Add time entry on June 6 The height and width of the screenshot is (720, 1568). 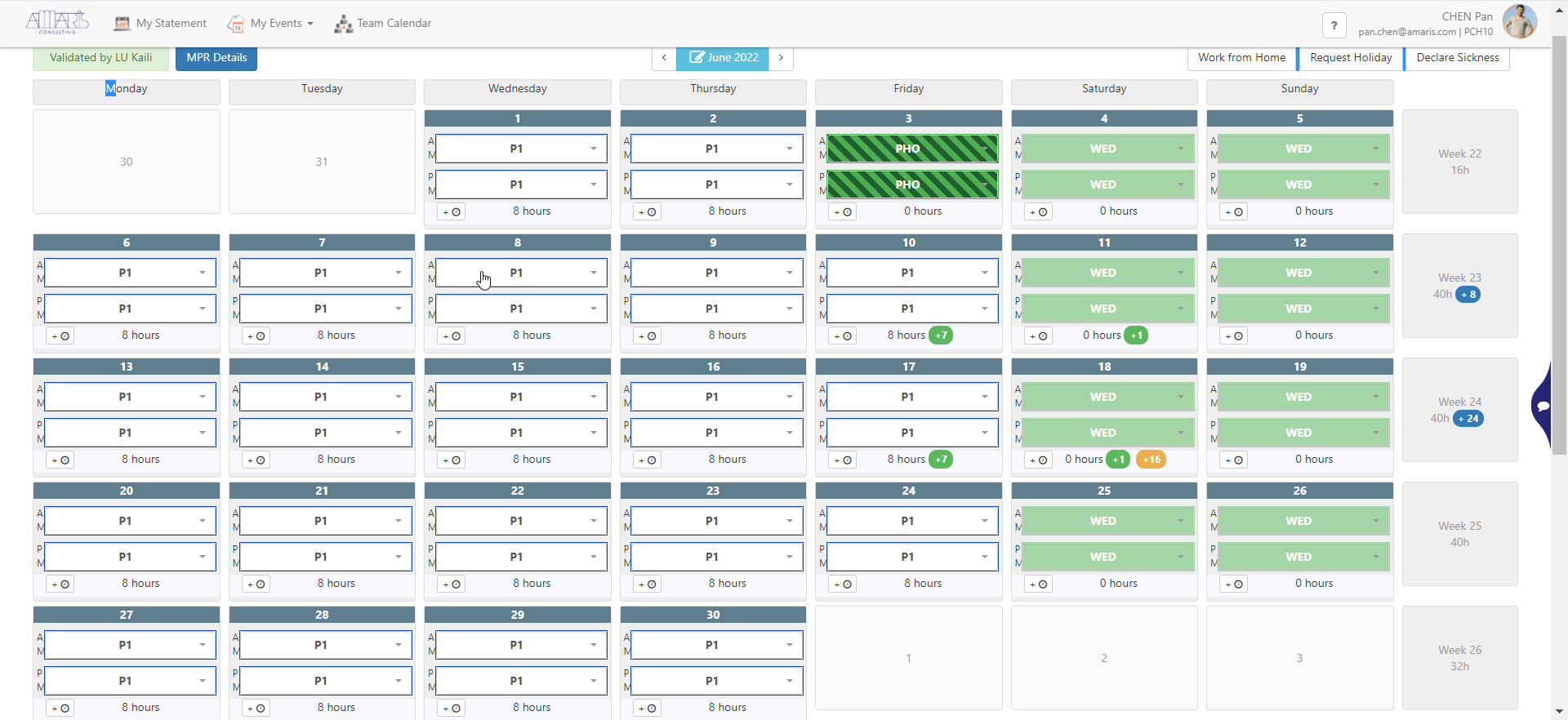60,336
